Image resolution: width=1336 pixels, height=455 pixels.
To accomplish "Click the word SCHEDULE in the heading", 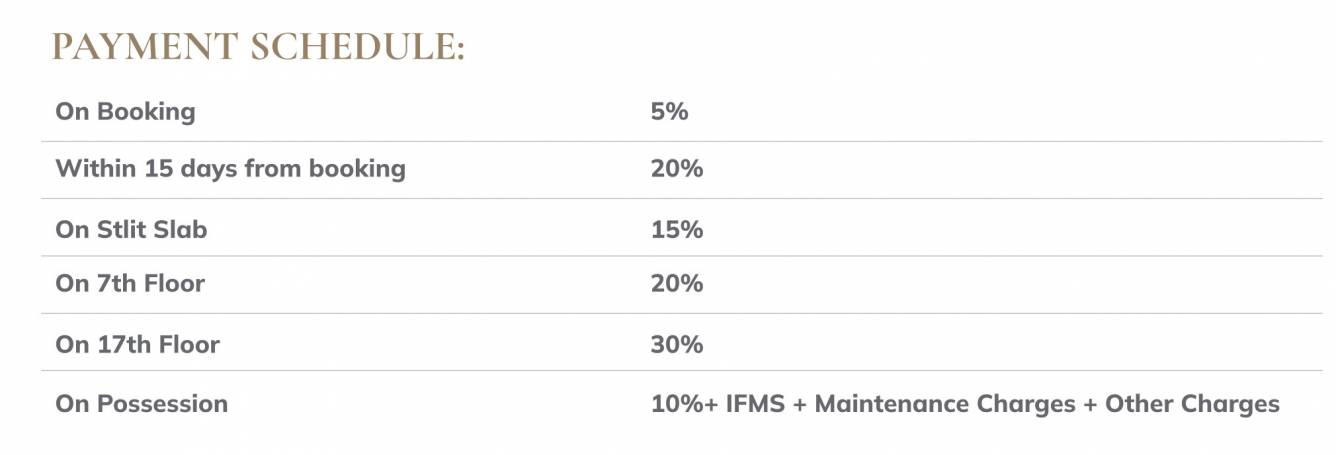I will (x=358, y=49).
